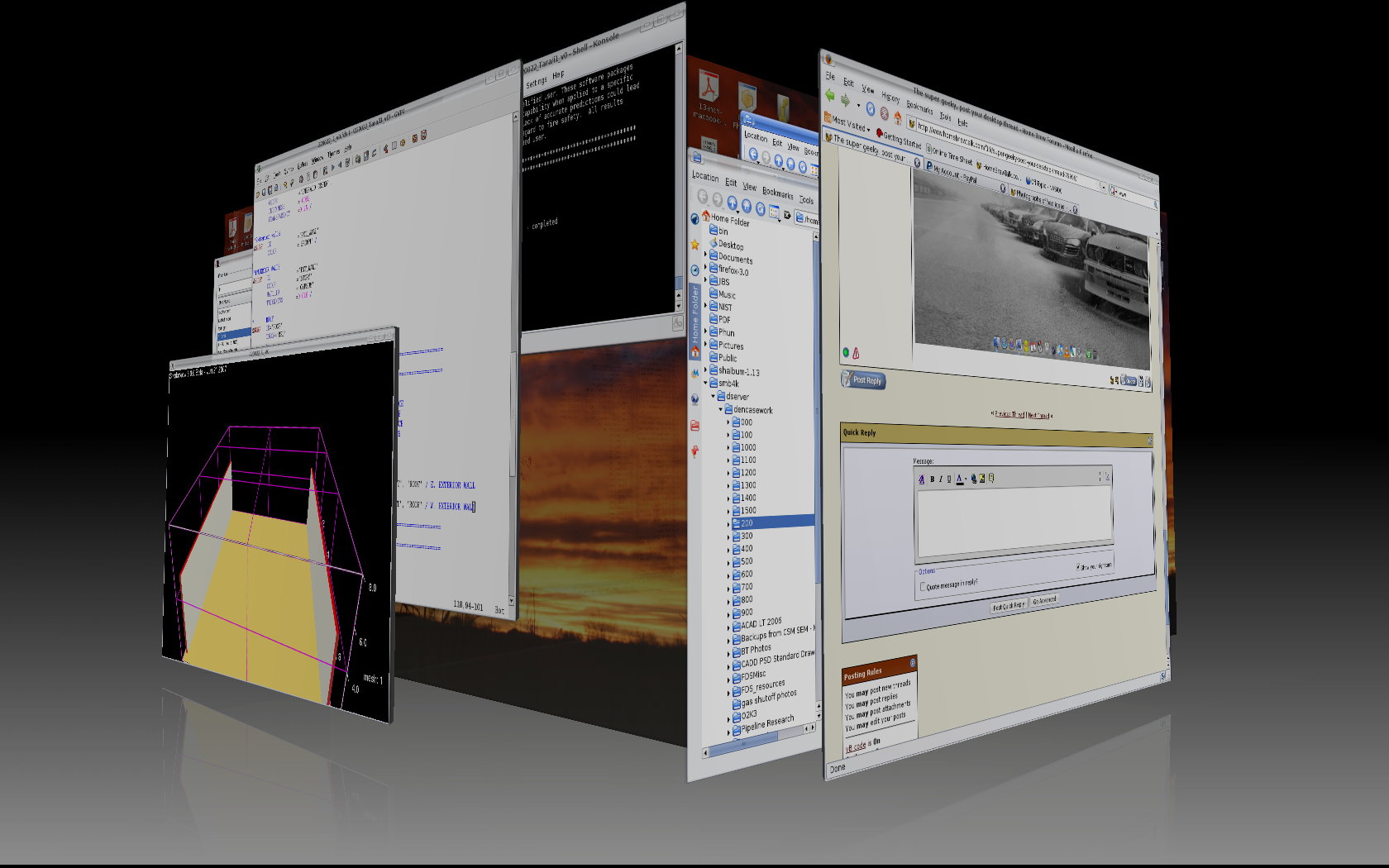Click Konqueror up-folder arrow in file manager

tap(733, 203)
